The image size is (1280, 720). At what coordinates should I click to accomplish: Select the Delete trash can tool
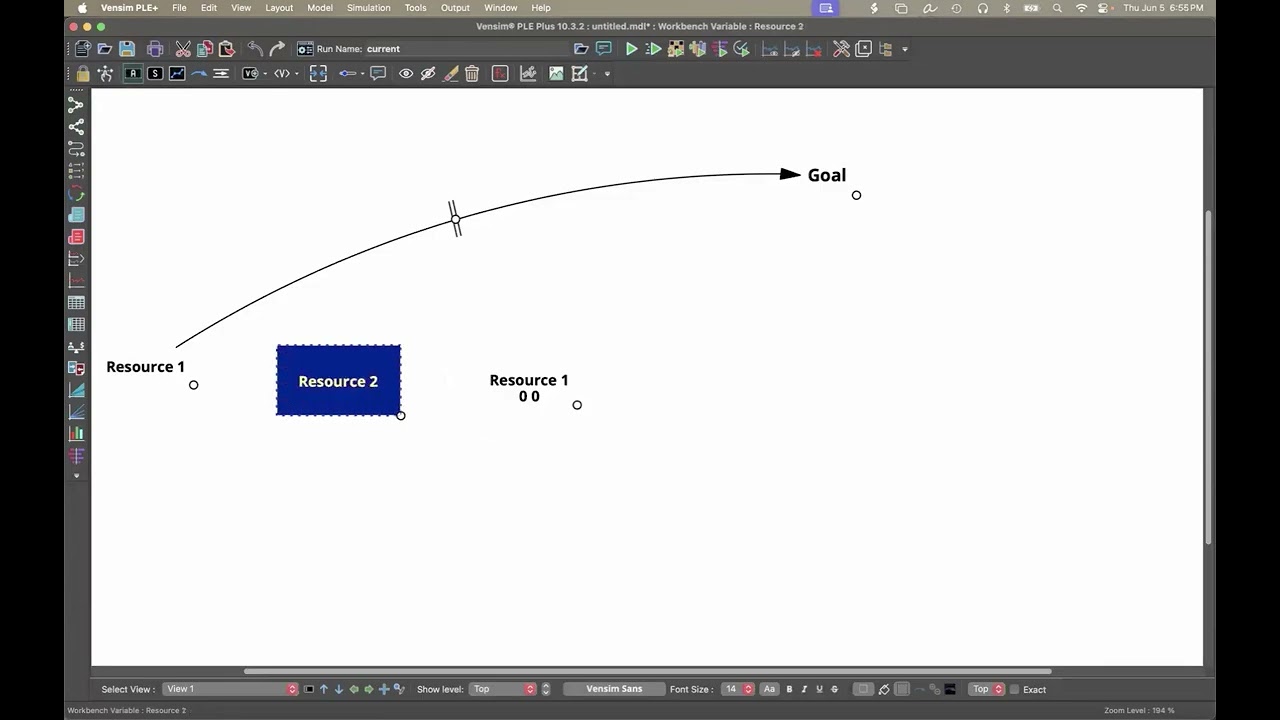point(472,73)
